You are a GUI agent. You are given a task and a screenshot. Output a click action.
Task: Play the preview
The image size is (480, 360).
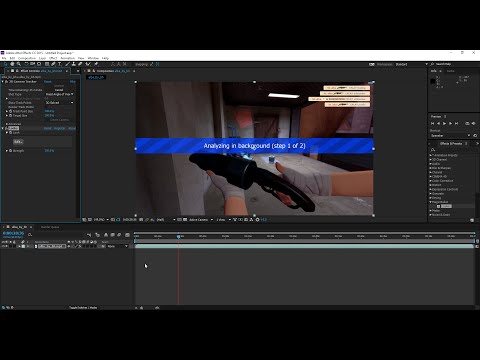click(x=444, y=123)
